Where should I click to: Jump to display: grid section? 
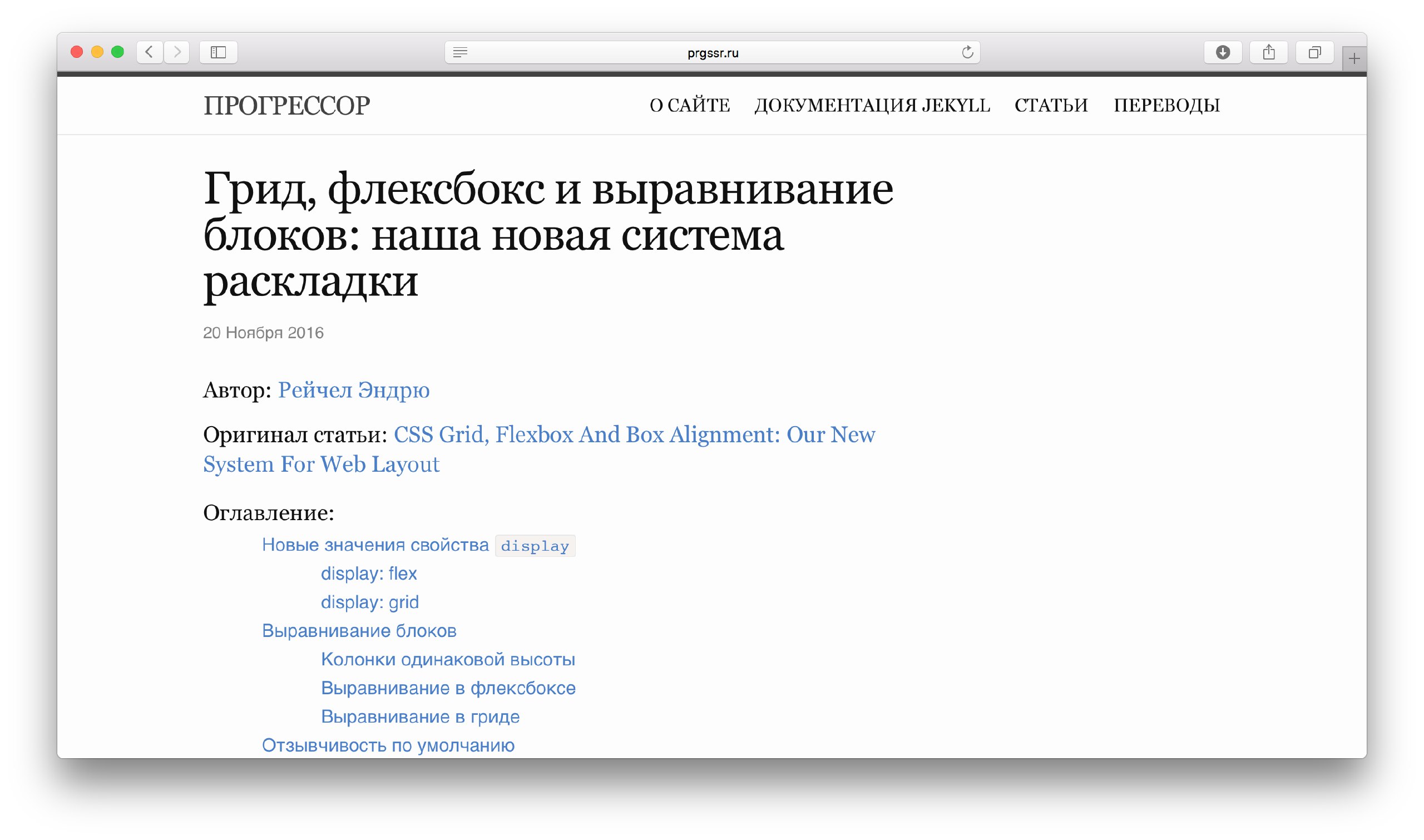point(369,602)
